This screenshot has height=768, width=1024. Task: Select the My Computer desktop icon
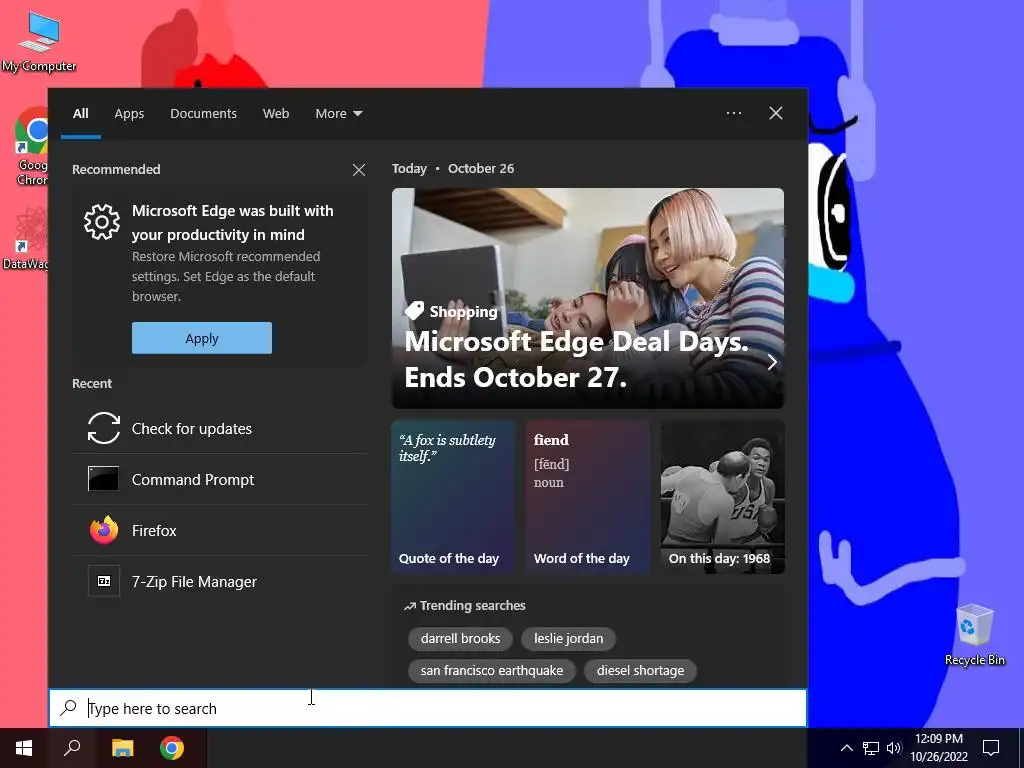click(39, 42)
